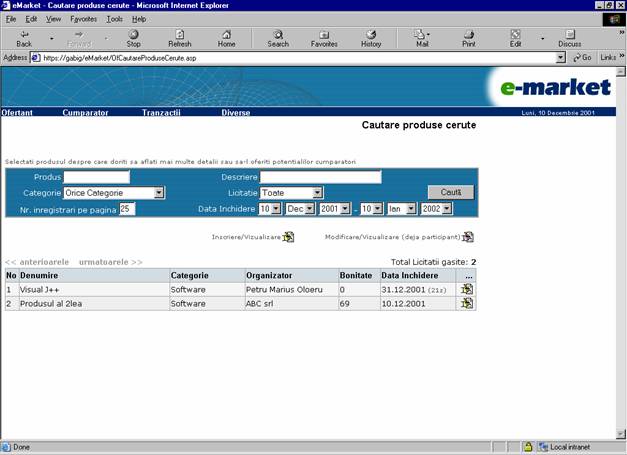Open the Favorites toolbar icon
This screenshot has width=627, height=455.
324,38
